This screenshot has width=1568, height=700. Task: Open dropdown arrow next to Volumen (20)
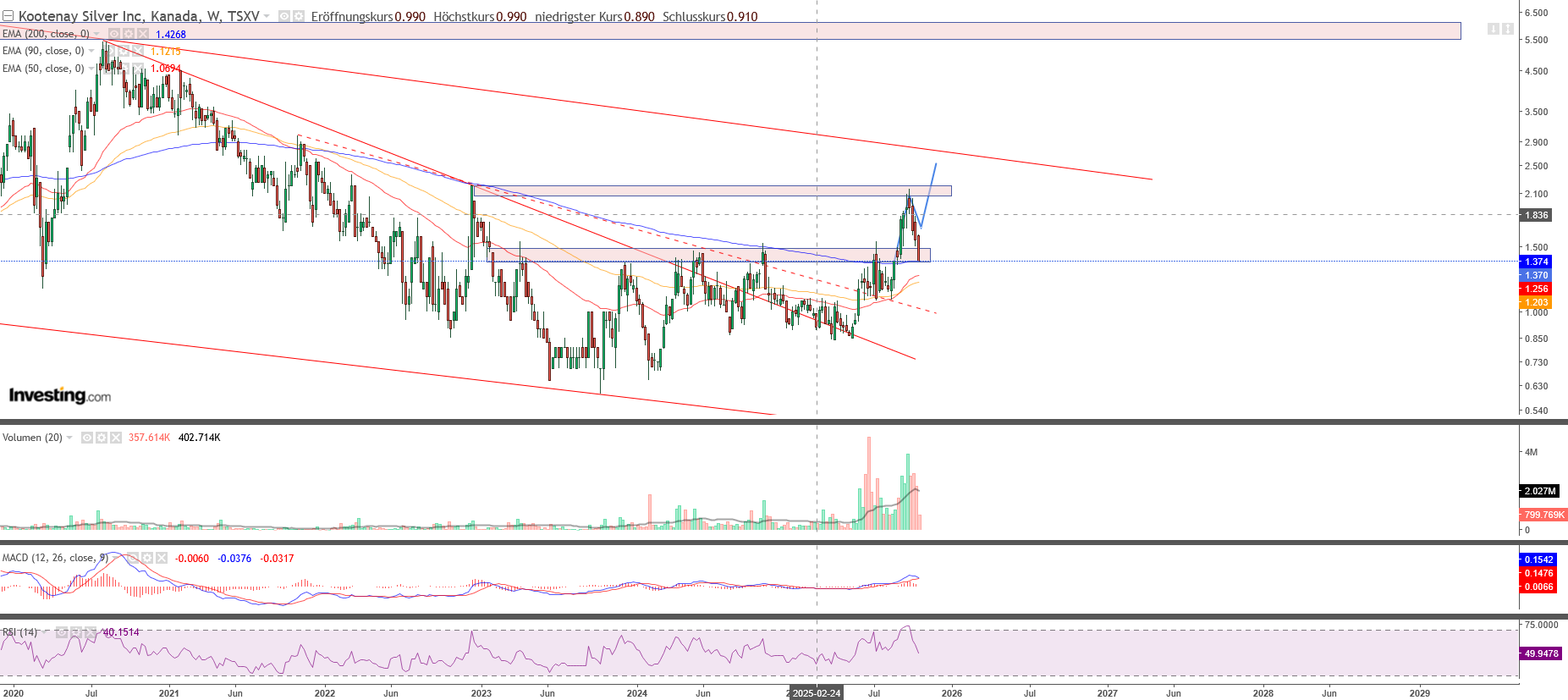coord(69,438)
